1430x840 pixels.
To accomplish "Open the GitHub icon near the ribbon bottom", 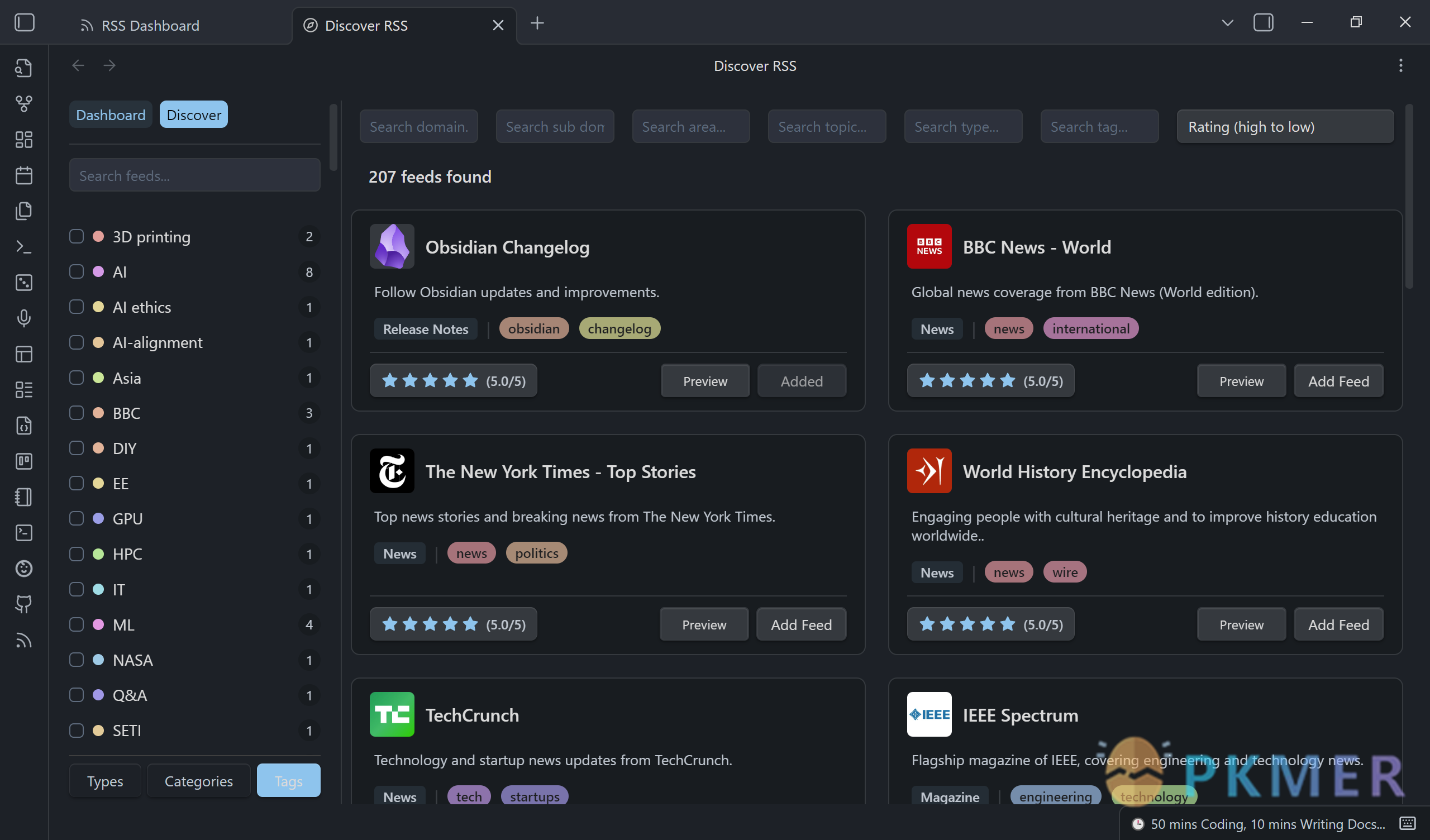I will [24, 604].
